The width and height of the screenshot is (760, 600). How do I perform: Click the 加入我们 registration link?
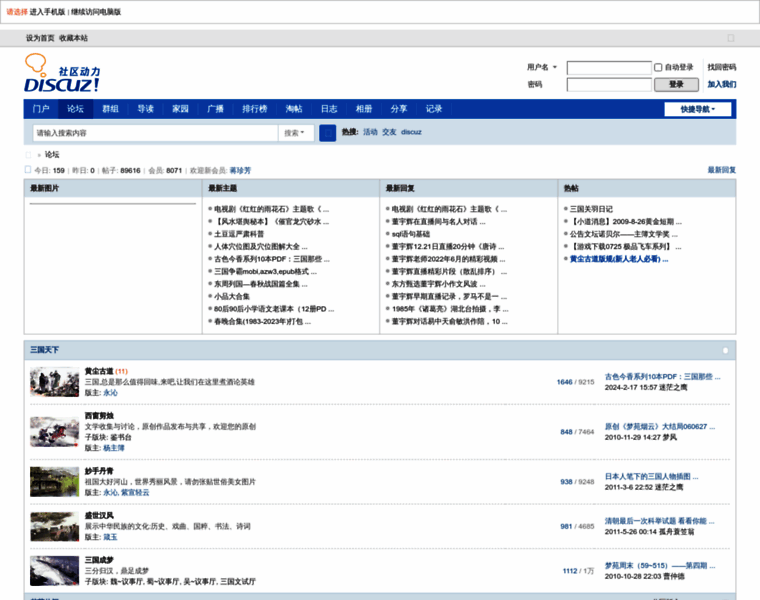click(721, 85)
